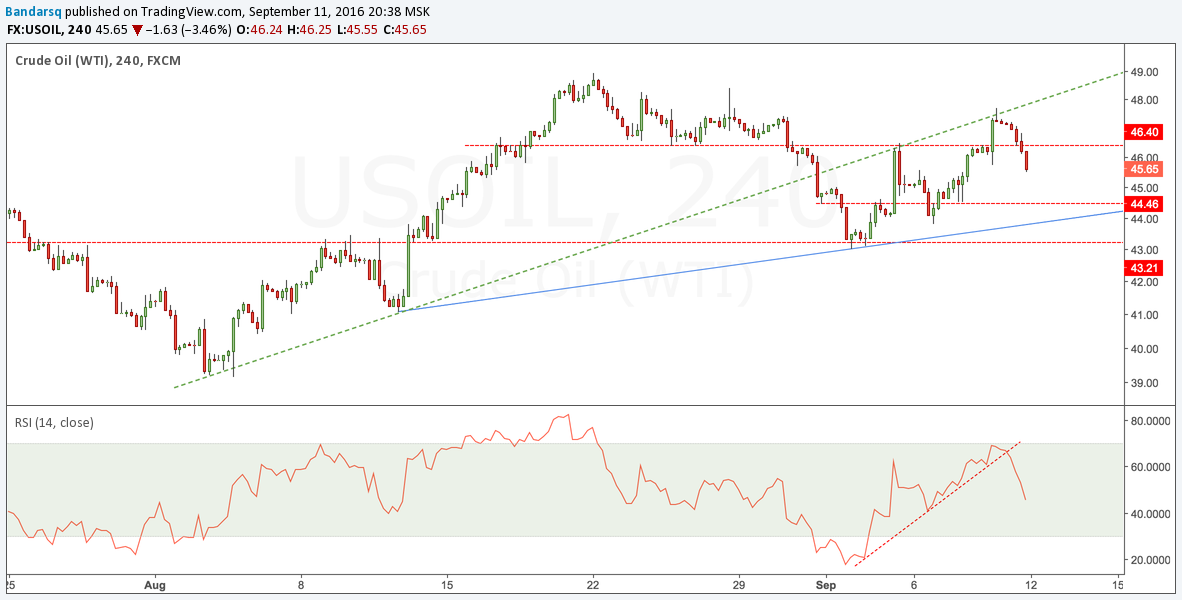Click the 22 date marker on time axis
The height and width of the screenshot is (600, 1182).
[x=593, y=585]
